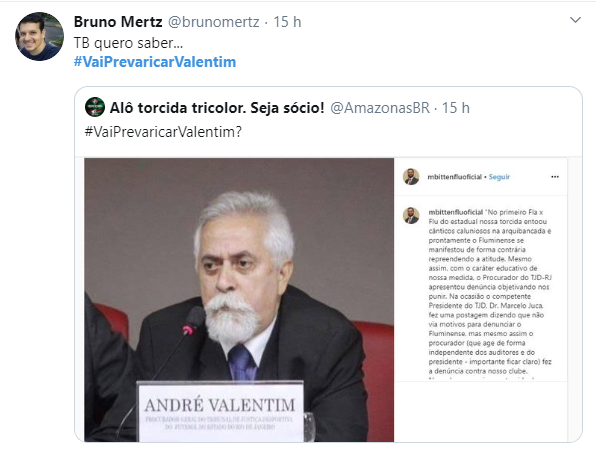Click André Valentim nameplate in photo
Viewport: 596px width, 453px height.
[x=220, y=412]
